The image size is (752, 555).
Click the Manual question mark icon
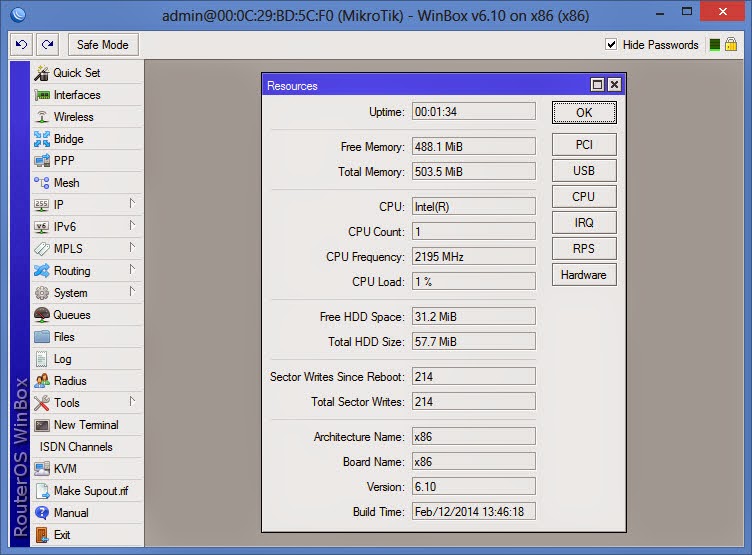coord(42,513)
